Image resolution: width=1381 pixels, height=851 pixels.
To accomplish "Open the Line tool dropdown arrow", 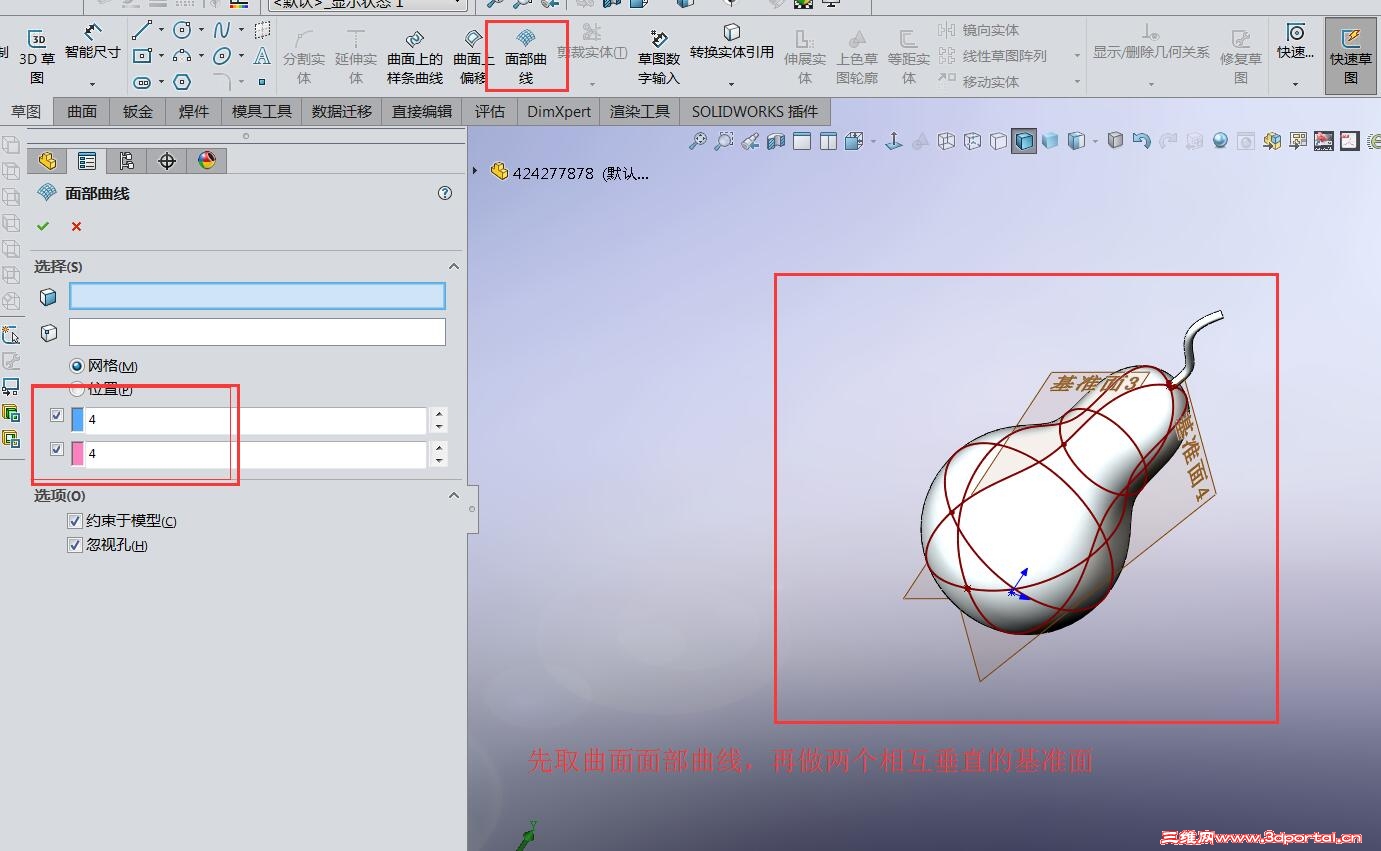I will click(x=161, y=31).
